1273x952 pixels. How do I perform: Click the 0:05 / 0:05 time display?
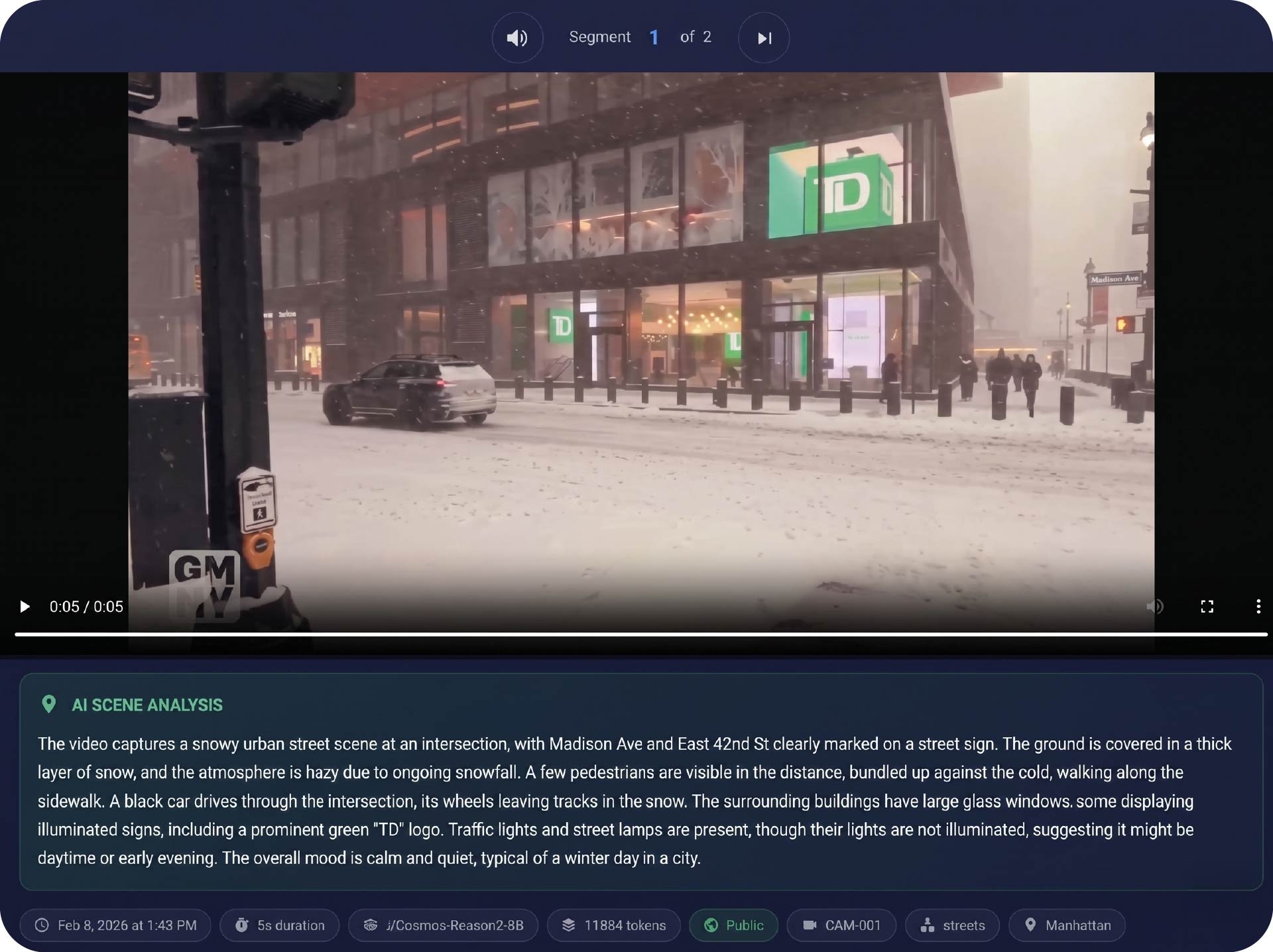[x=86, y=607]
